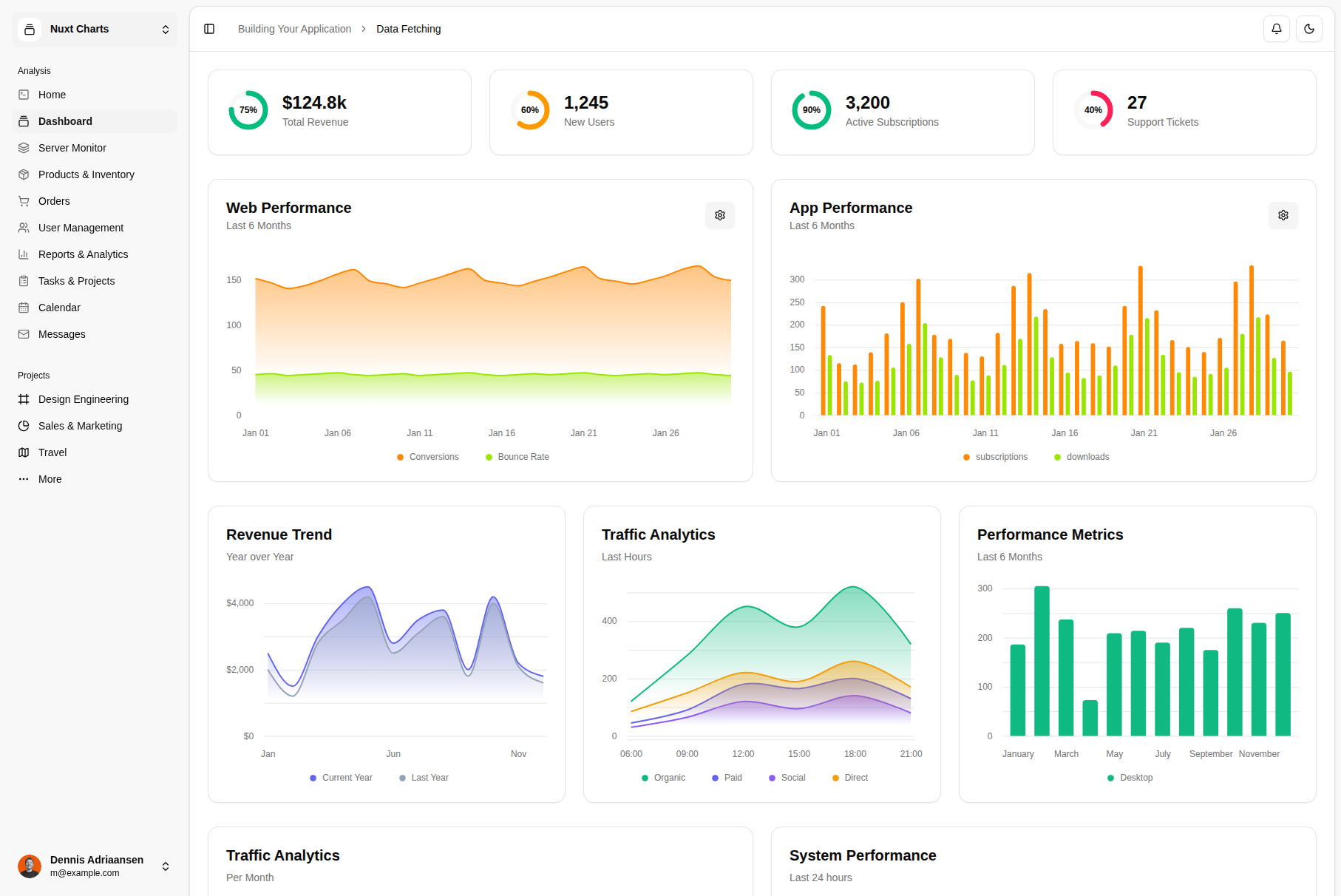Expand the Nuxt Charts workspace switcher

pyautogui.click(x=95, y=30)
